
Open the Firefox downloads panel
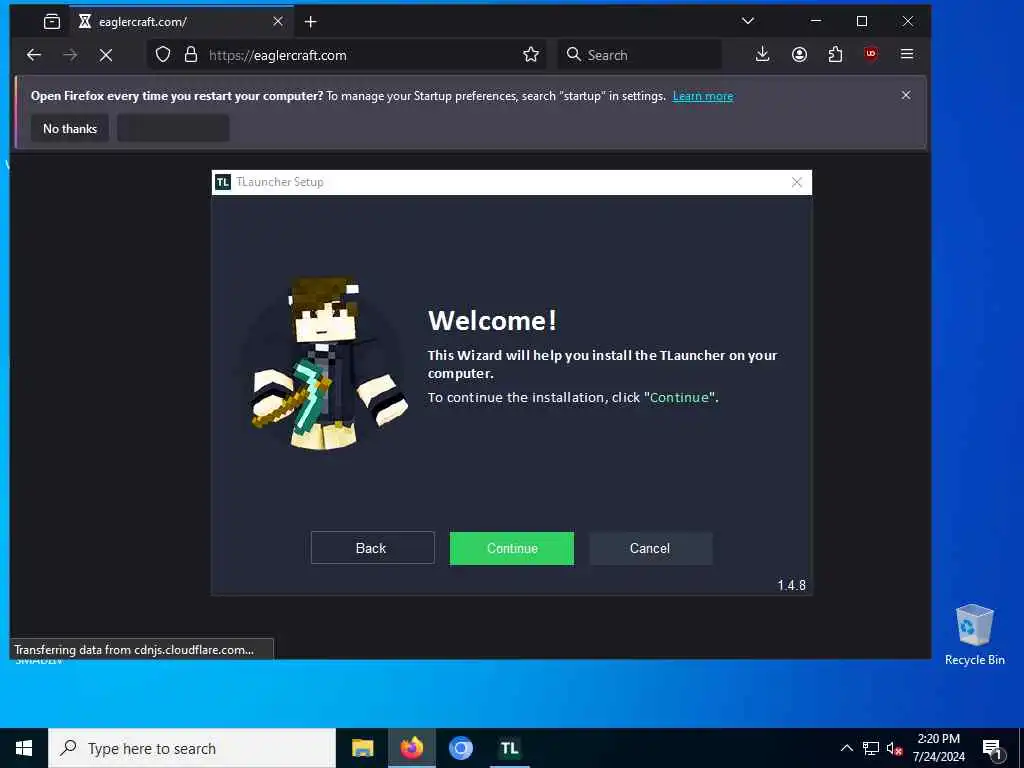click(x=762, y=55)
